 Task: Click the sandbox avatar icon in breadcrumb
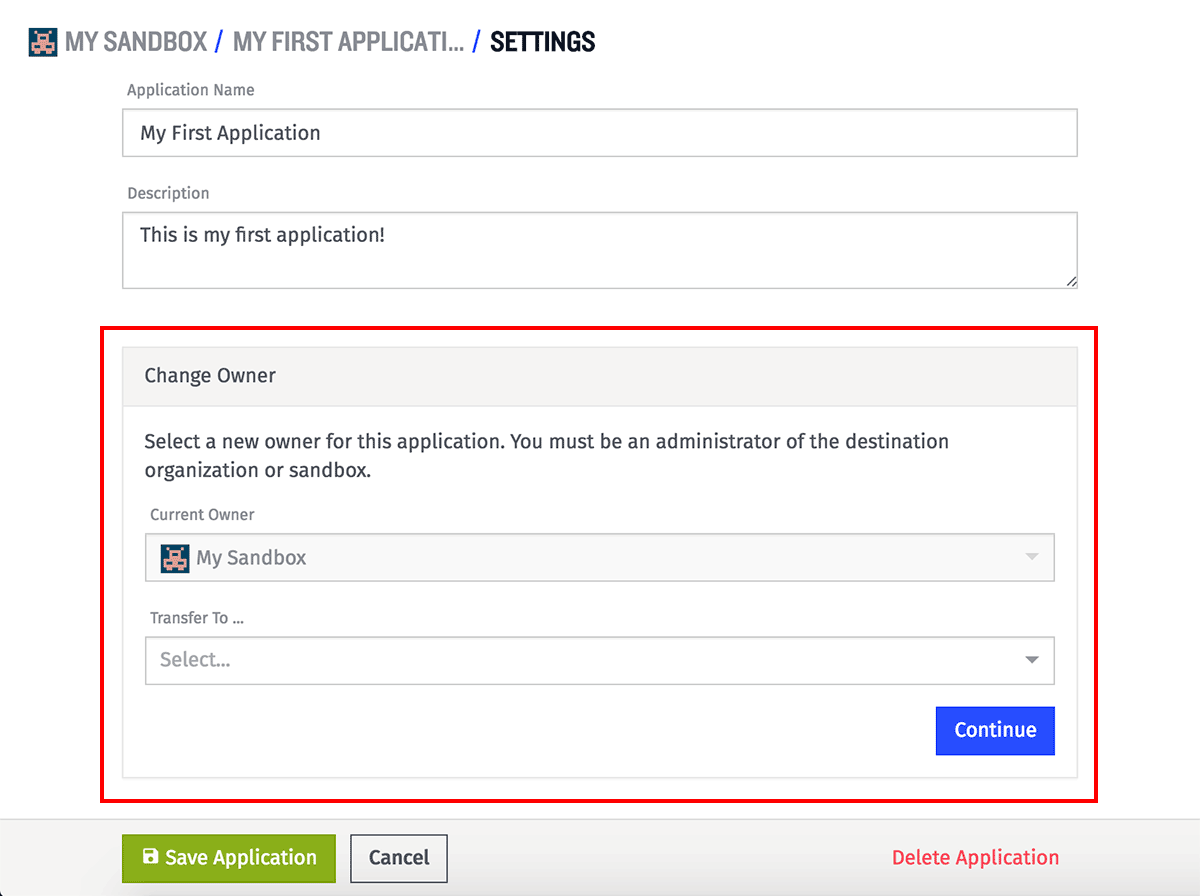click(43, 42)
